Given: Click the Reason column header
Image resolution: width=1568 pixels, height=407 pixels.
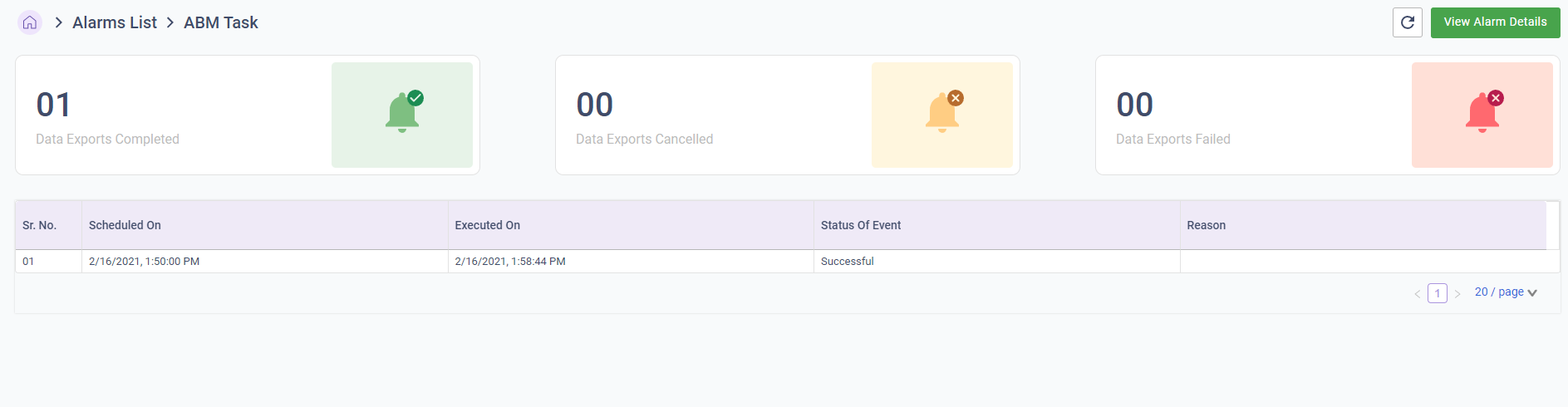Looking at the screenshot, I should 1206,225.
